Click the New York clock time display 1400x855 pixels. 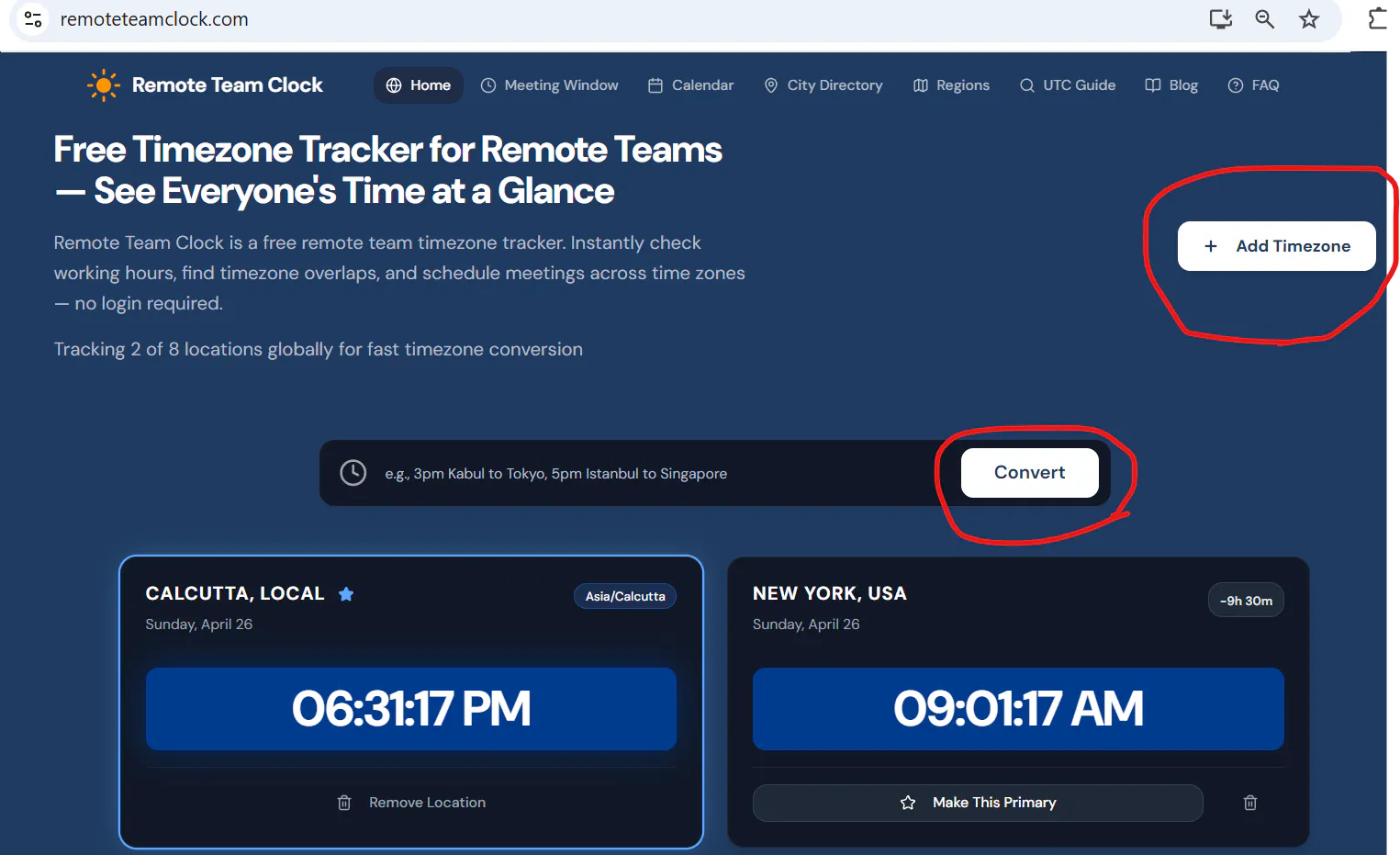coord(1018,709)
